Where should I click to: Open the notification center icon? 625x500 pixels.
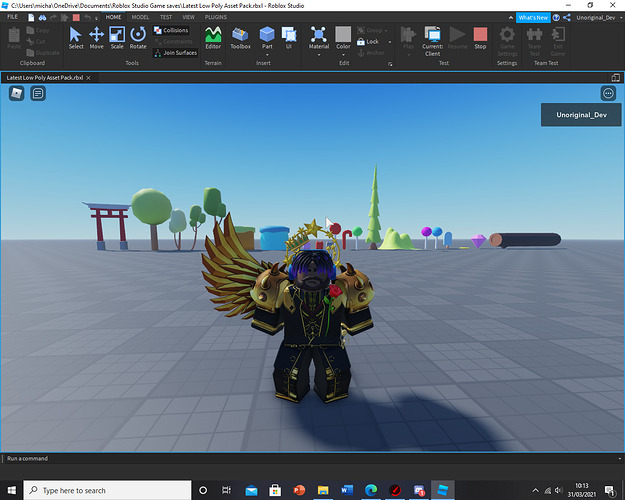click(x=609, y=490)
